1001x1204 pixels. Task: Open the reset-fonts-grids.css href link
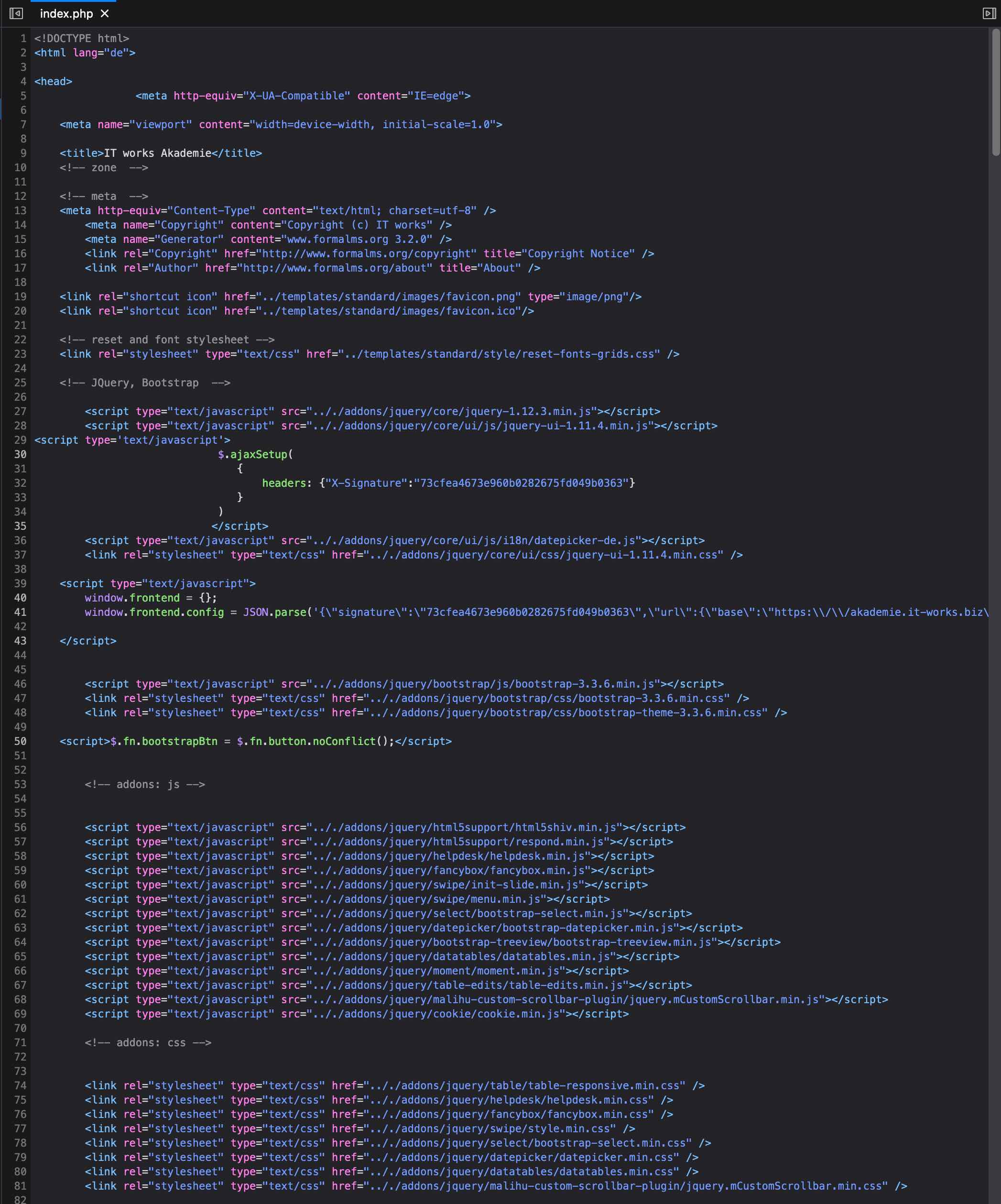tap(499, 354)
